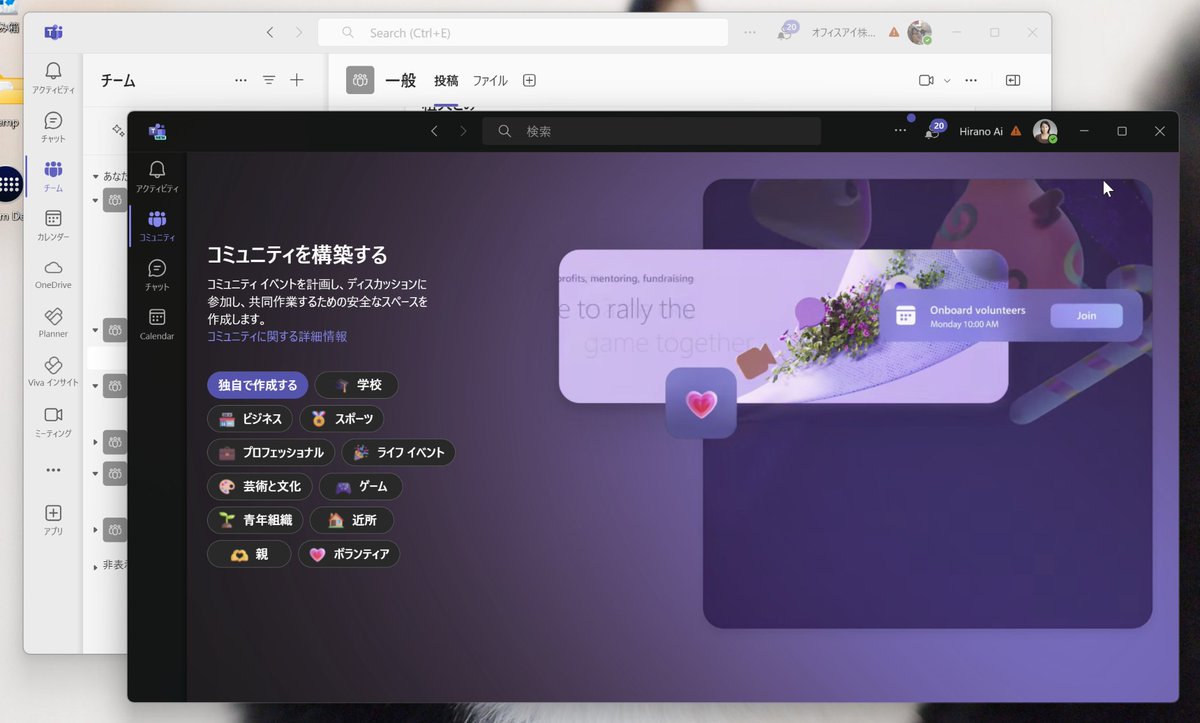Open Activity in dark Teams window sidebar

point(157,176)
